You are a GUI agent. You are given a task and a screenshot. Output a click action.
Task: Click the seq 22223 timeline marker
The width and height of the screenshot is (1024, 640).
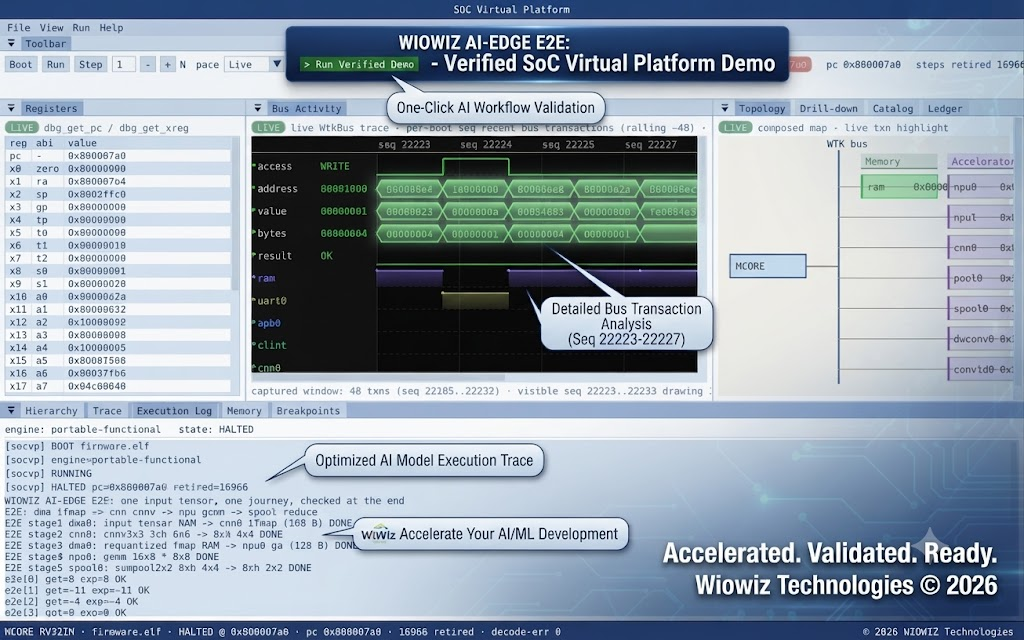(x=404, y=144)
